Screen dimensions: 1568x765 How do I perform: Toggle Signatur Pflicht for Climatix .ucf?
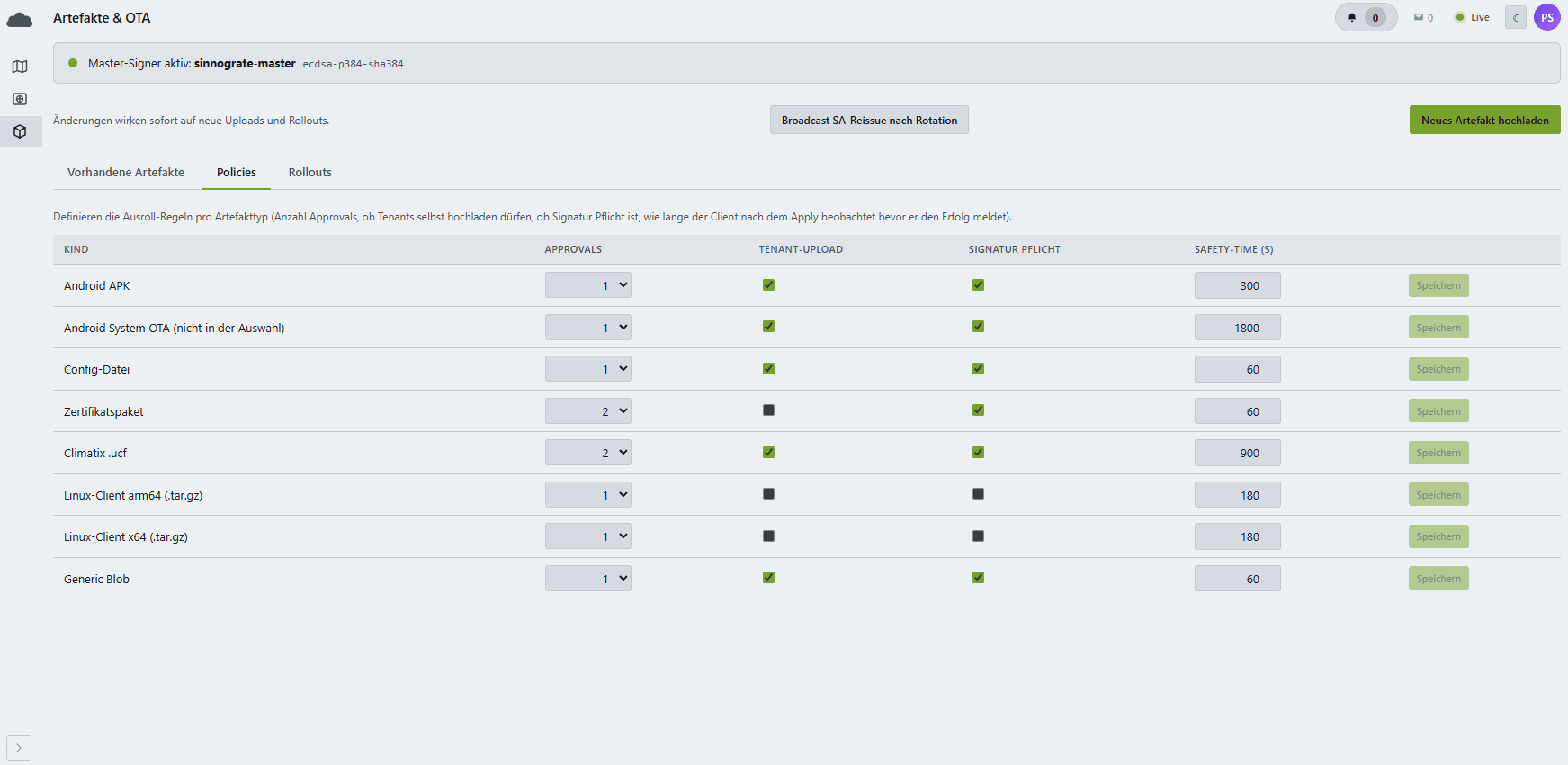(978, 452)
